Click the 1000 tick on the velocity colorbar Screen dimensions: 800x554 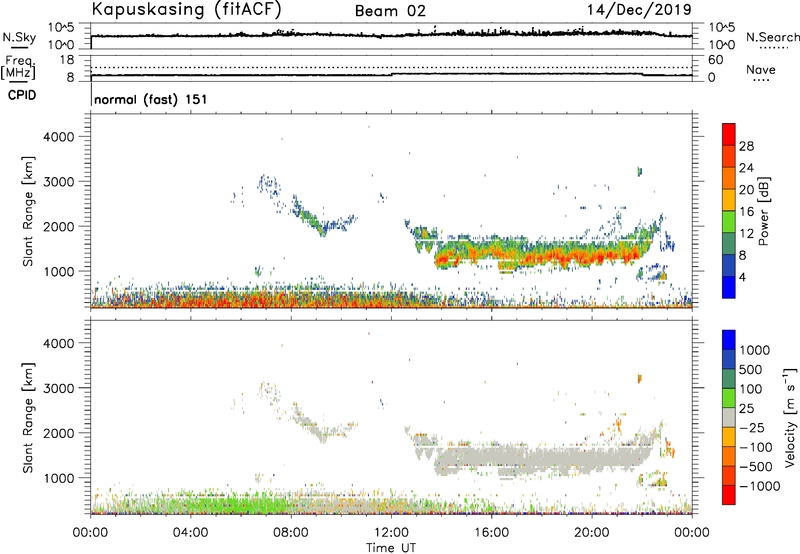coord(754,350)
